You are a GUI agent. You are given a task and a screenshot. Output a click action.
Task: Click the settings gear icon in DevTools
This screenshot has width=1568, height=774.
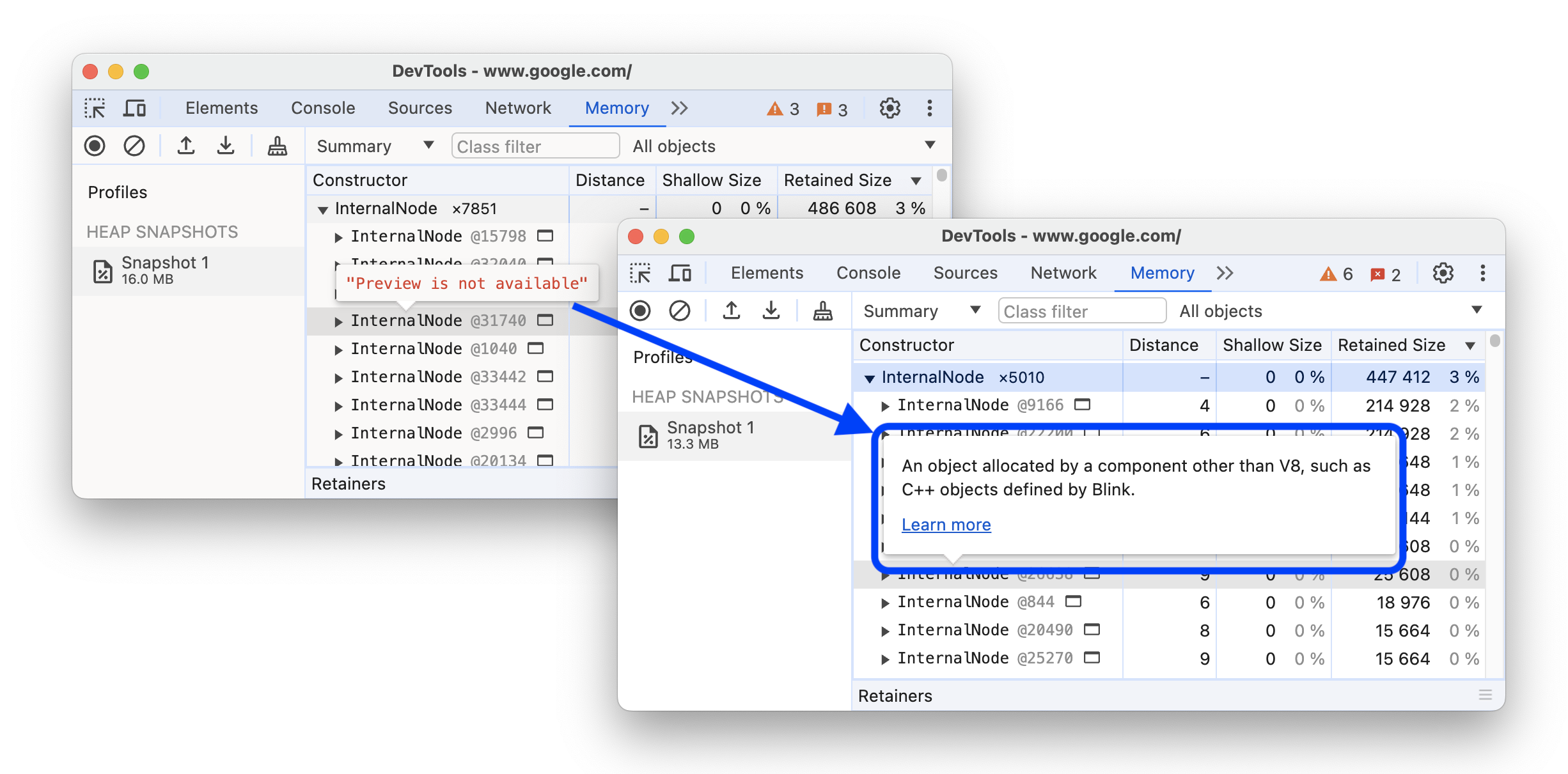click(1448, 273)
